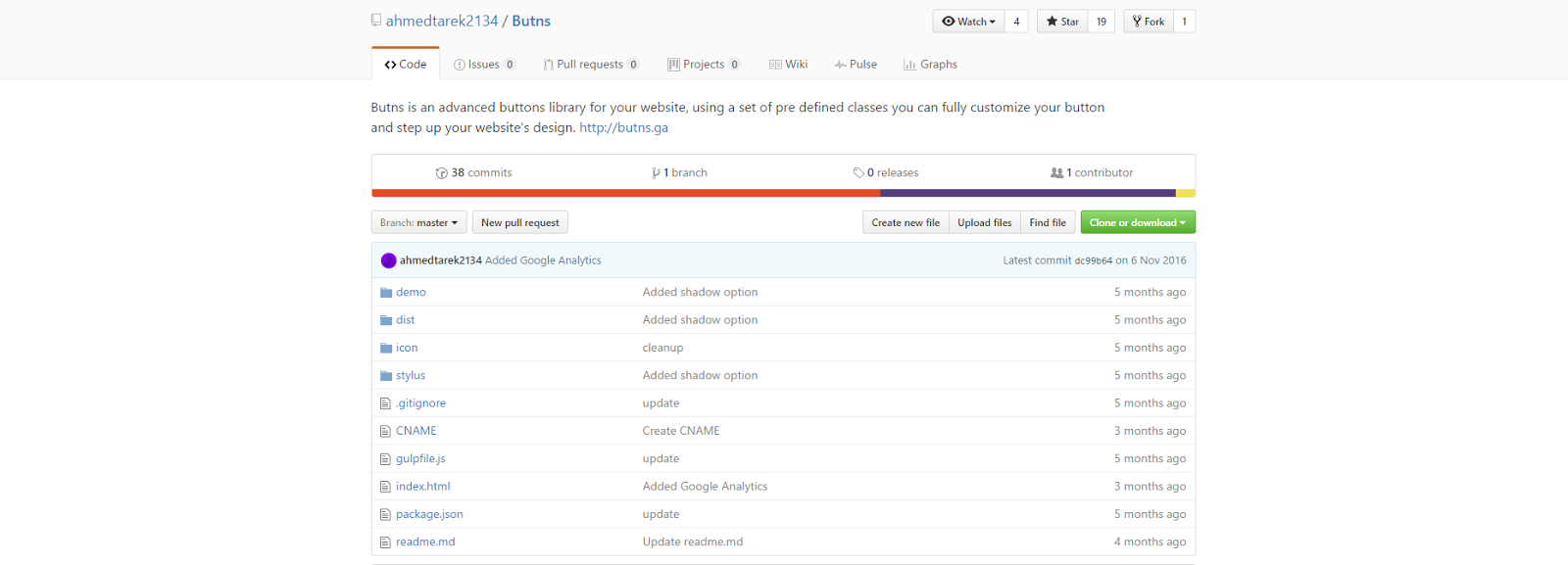Open the CNAME file
Image resolution: width=1568 pixels, height=565 pixels.
coord(416,431)
